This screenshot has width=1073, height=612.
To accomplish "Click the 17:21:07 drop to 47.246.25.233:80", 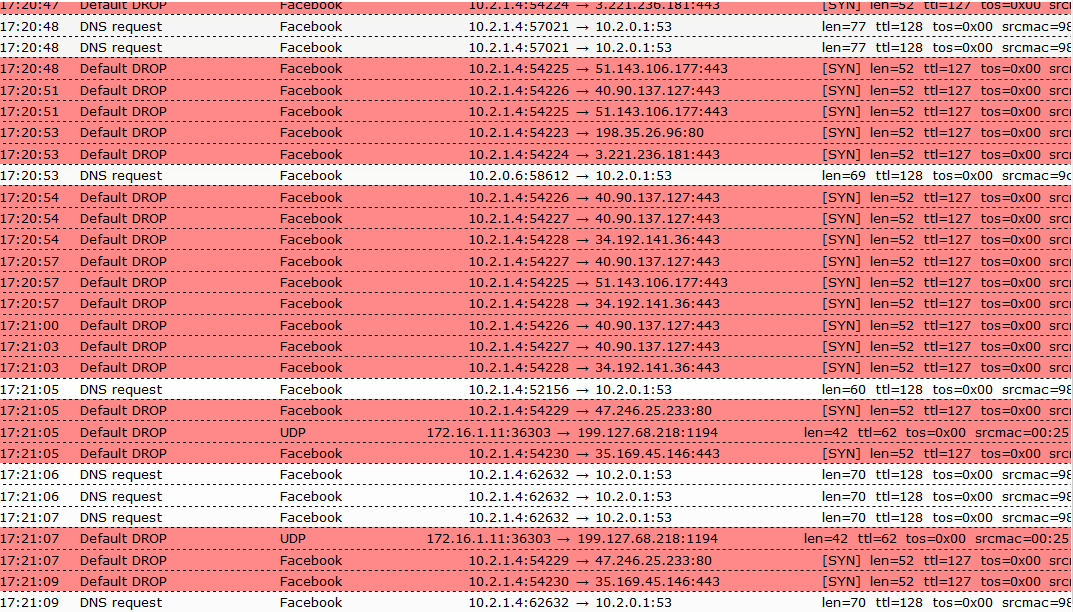I will coord(536,561).
